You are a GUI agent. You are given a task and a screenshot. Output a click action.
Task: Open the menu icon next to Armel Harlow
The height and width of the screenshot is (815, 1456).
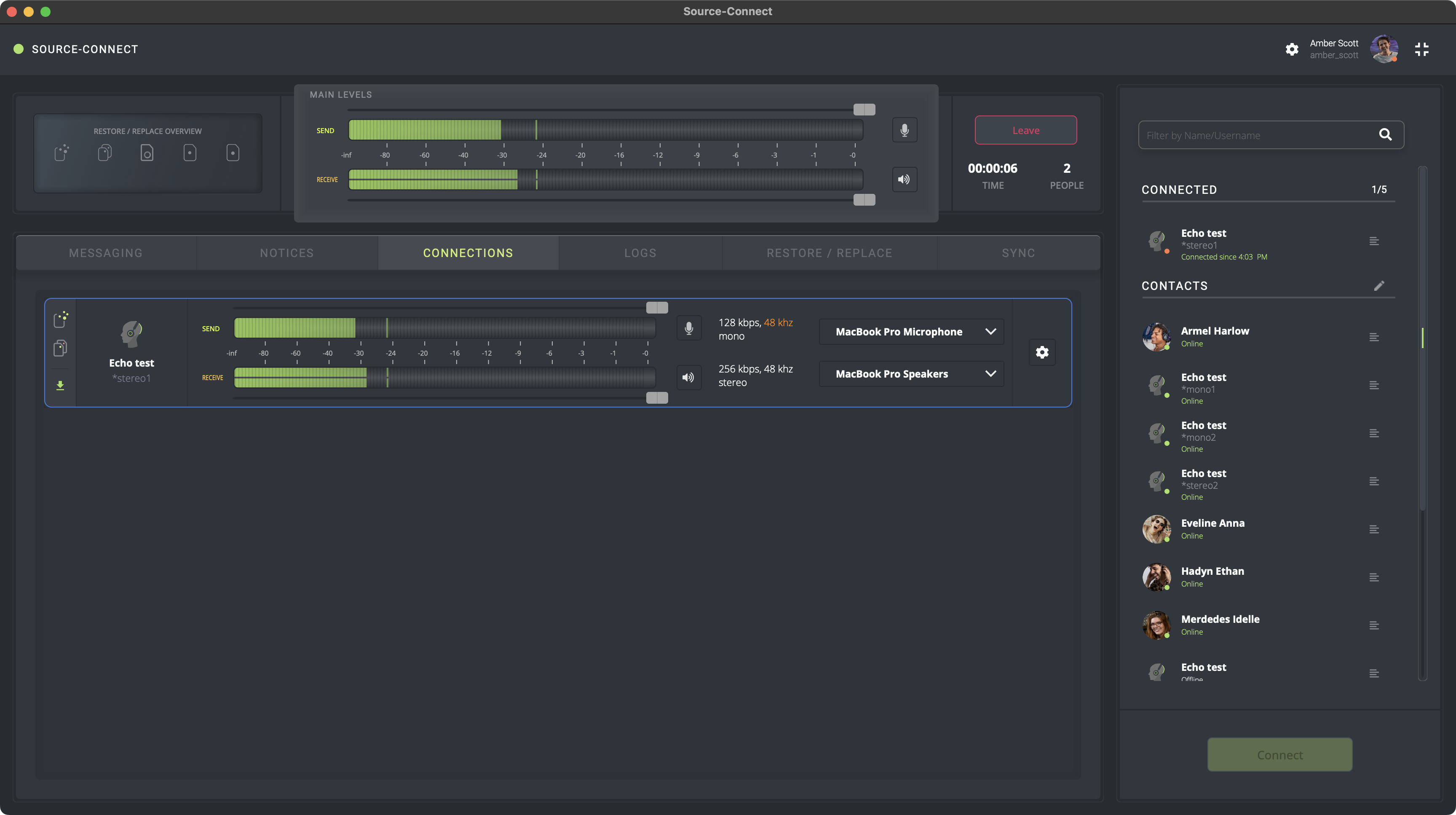(1374, 338)
